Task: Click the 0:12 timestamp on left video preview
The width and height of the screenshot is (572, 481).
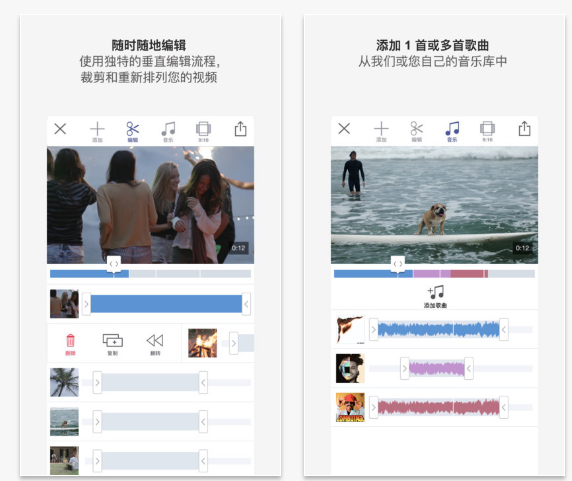Action: pyautogui.click(x=239, y=248)
